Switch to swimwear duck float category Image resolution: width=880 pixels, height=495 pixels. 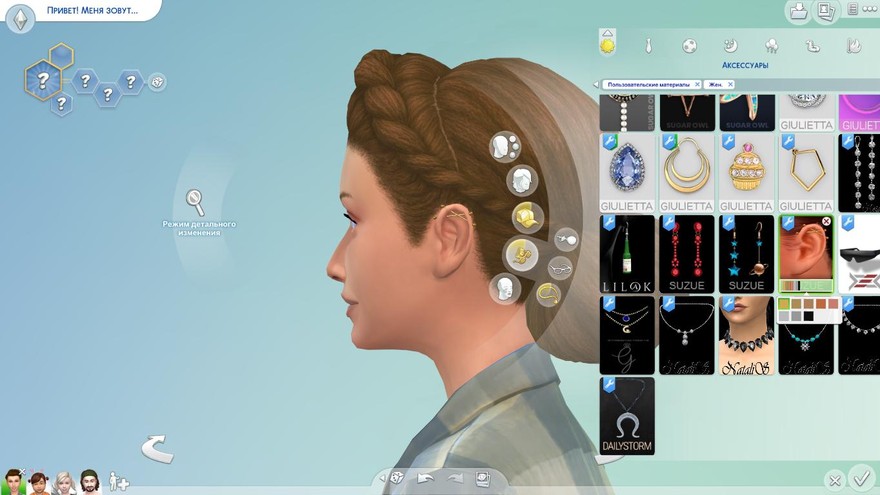(813, 46)
